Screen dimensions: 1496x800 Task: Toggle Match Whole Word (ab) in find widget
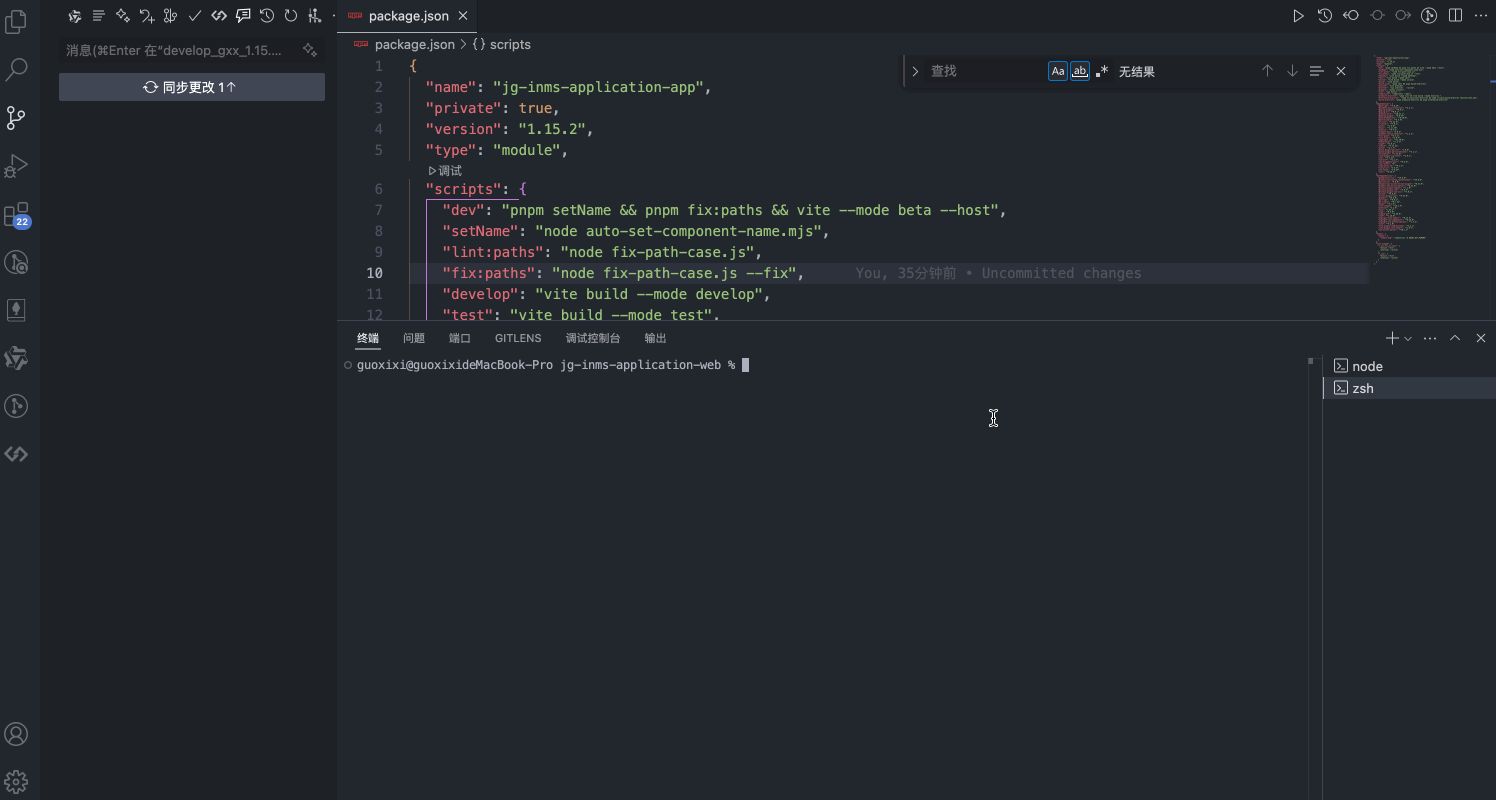tap(1080, 71)
